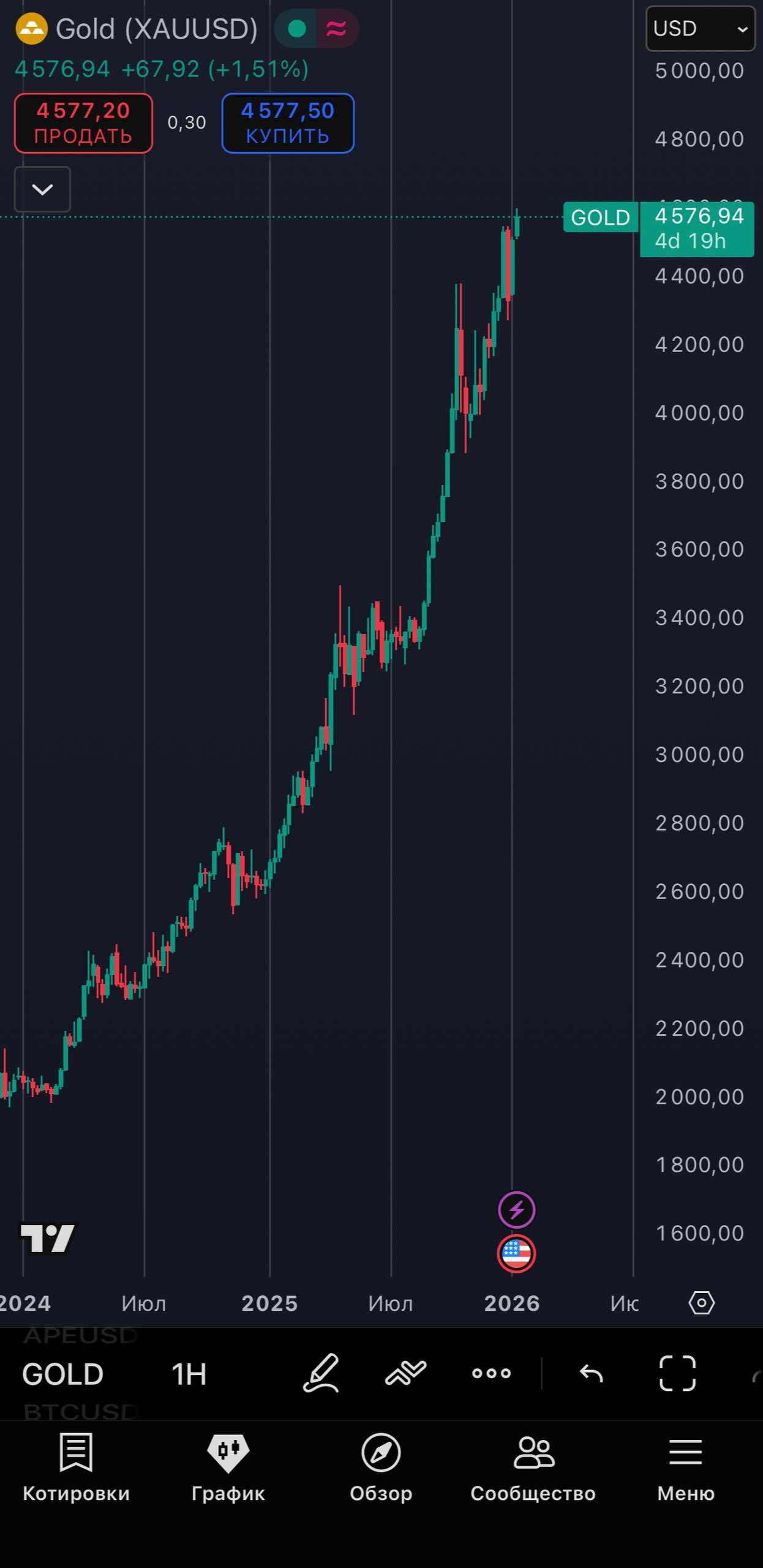
Task: Tap the drawing tools pencil icon
Action: [321, 1373]
